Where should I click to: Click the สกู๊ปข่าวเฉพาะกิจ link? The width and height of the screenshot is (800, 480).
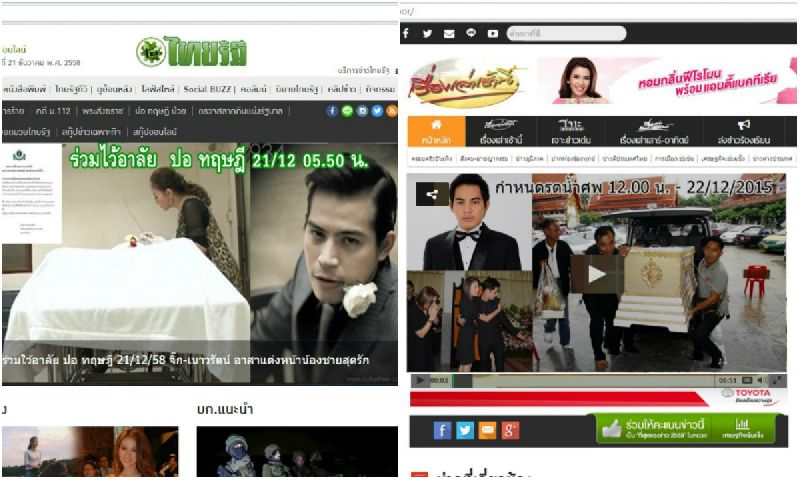click(91, 132)
